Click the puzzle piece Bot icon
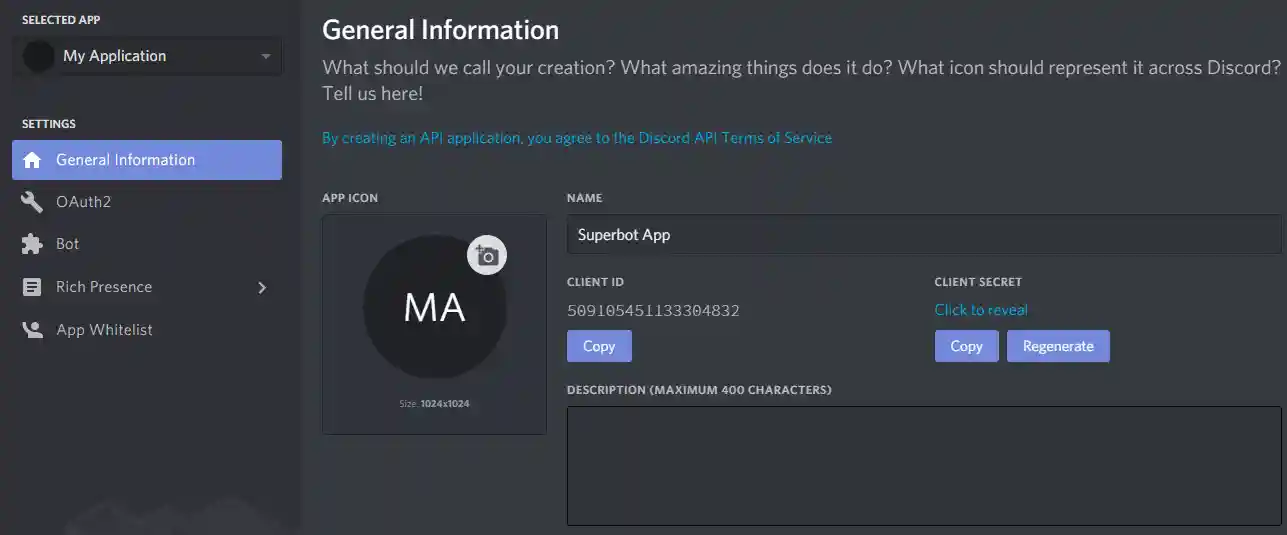The width and height of the screenshot is (1287, 535). coord(33,244)
